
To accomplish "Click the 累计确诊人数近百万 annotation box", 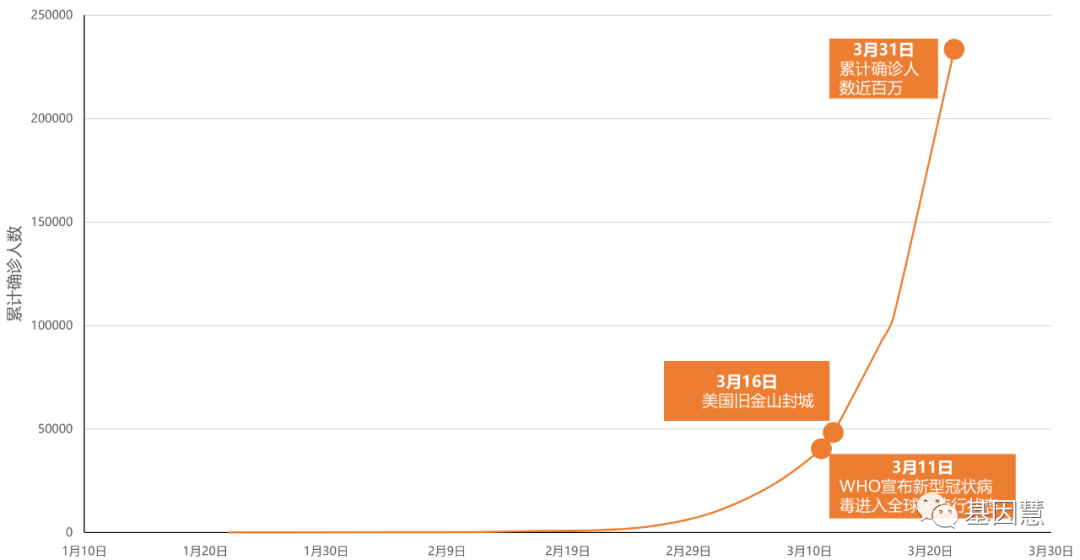I will pos(883,69).
